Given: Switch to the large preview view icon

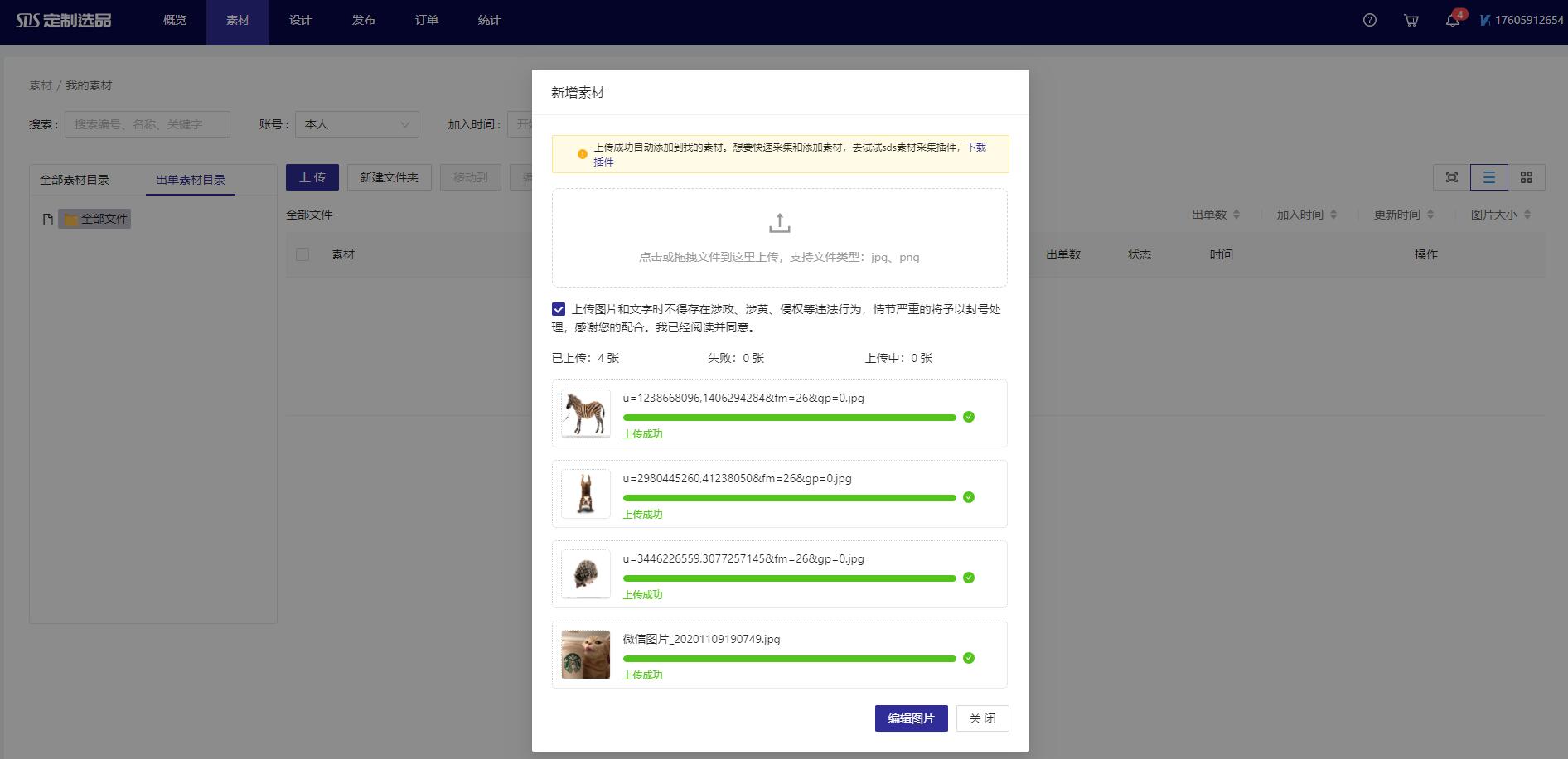Looking at the screenshot, I should pyautogui.click(x=1452, y=177).
